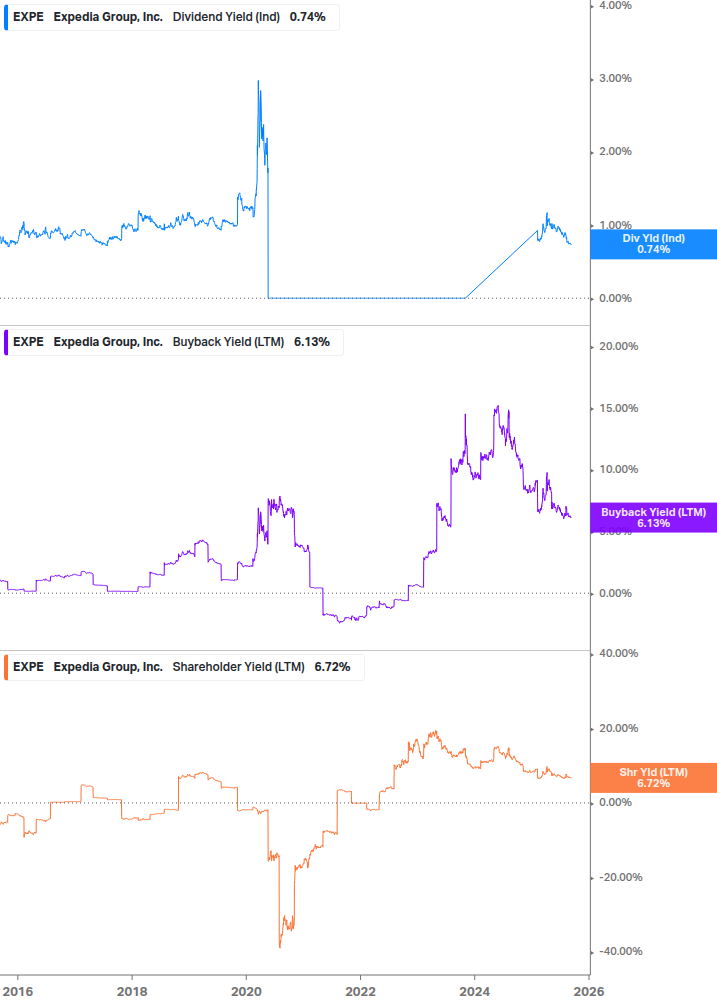Click the 2020 label on the time axis

[246, 992]
